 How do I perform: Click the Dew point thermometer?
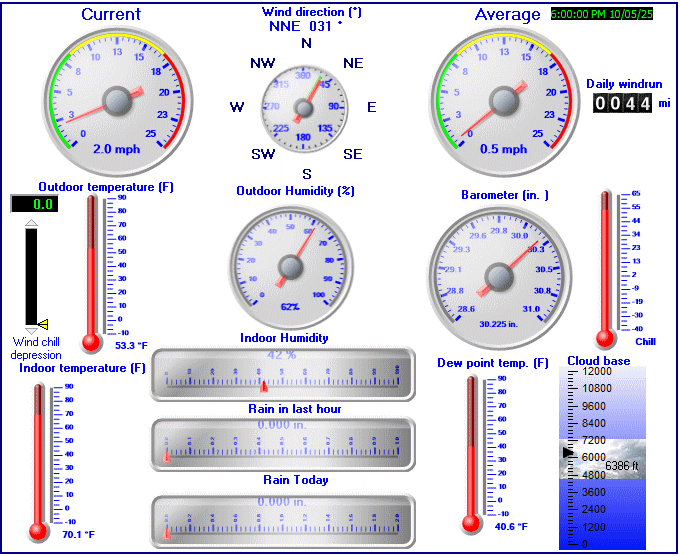[x=470, y=452]
